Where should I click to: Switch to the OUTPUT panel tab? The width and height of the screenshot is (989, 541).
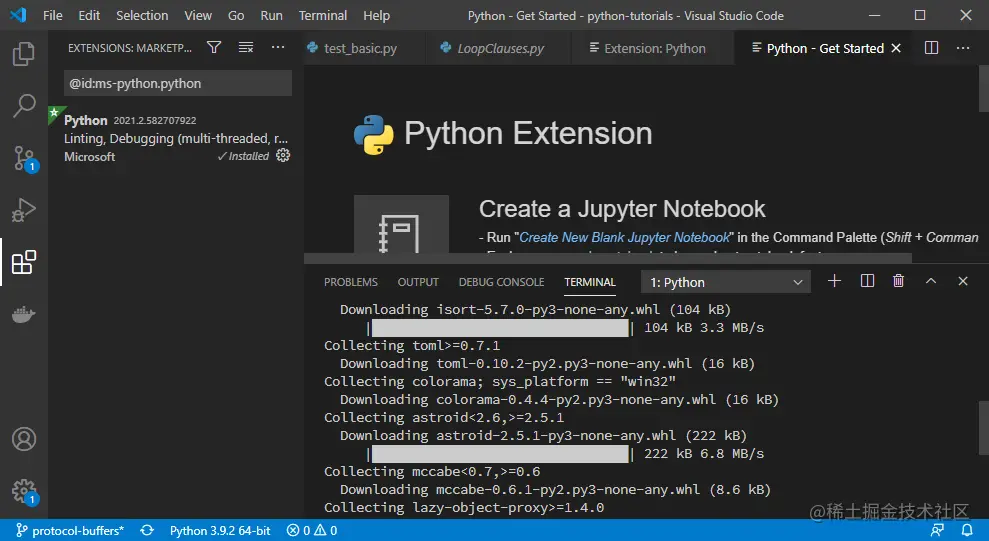pyautogui.click(x=418, y=282)
